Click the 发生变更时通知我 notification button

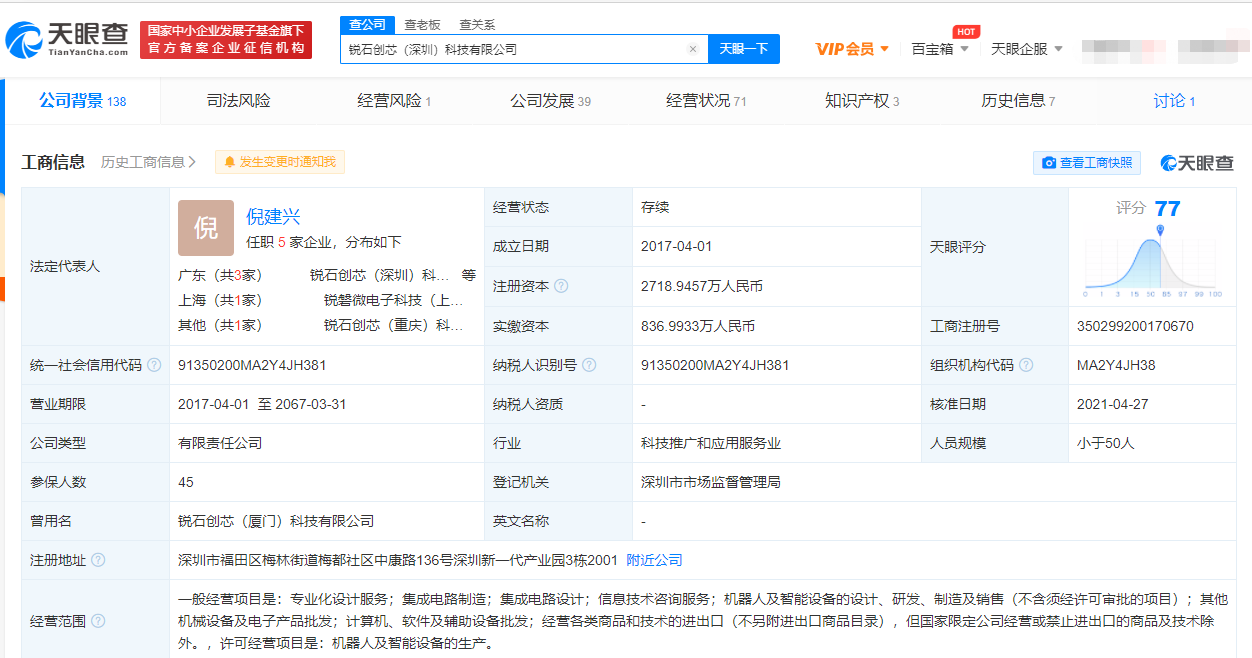[280, 162]
